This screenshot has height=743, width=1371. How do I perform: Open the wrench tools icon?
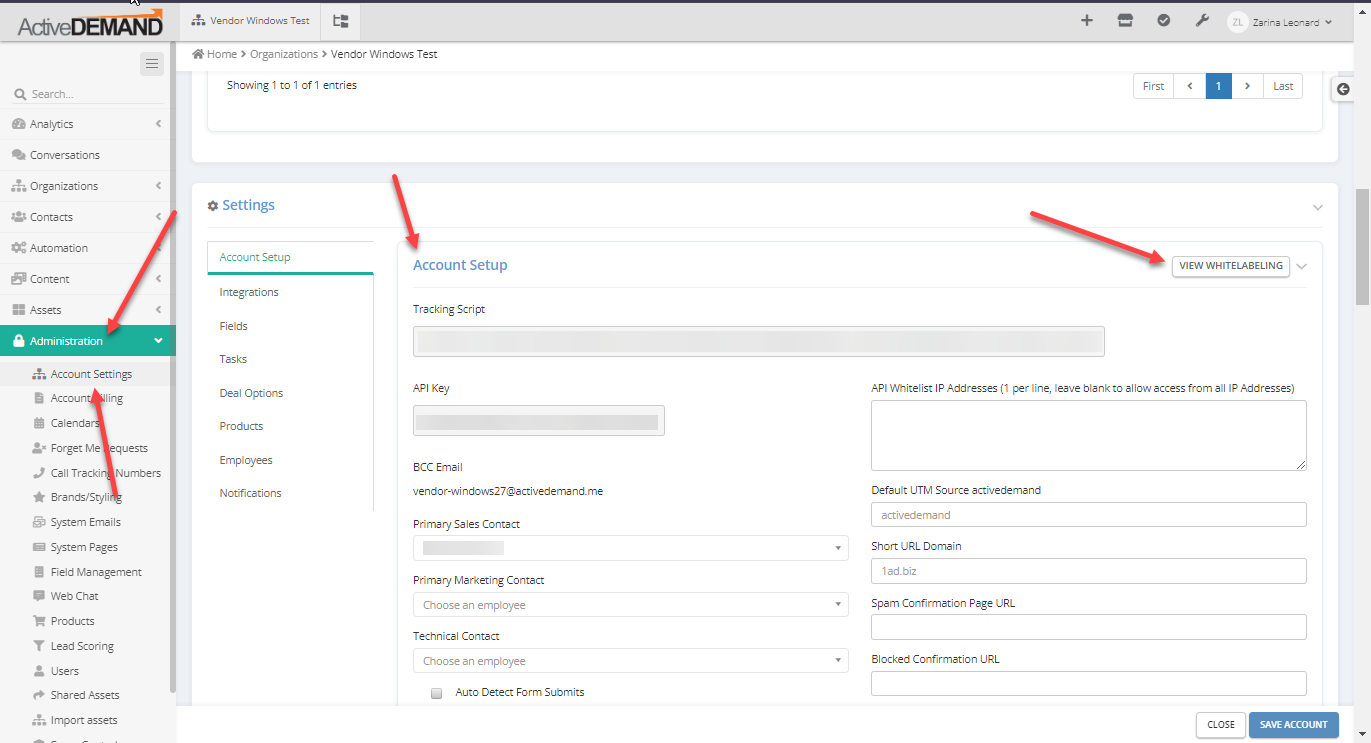pos(1202,20)
